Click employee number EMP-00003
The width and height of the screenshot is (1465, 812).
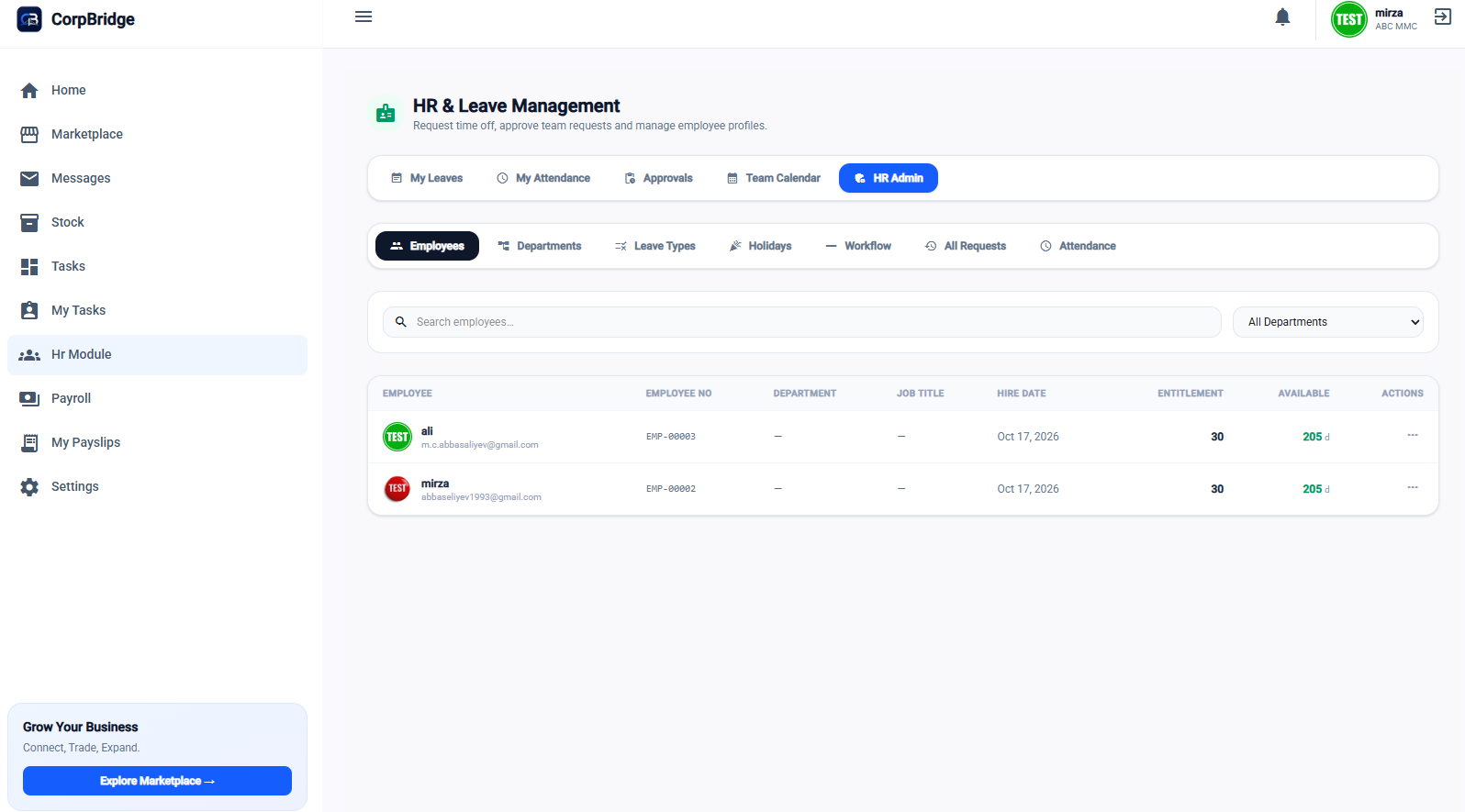[671, 437]
